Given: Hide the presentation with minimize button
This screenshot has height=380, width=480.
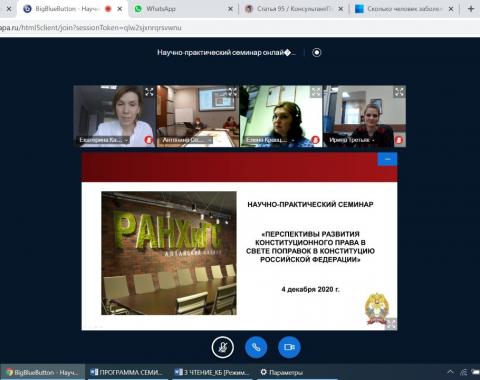Looking at the screenshot, I should (387, 159).
